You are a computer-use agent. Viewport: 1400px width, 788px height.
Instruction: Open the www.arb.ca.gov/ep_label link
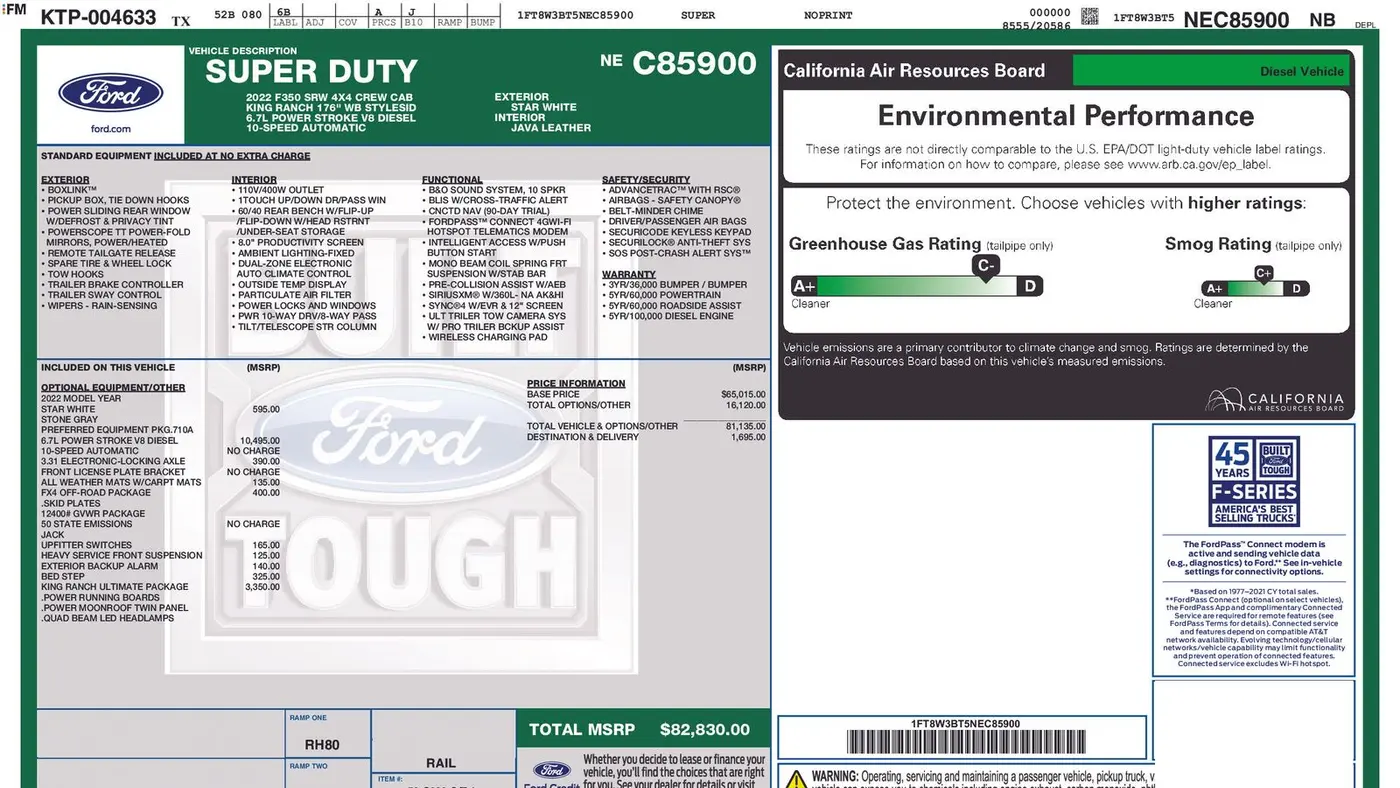(x=1200, y=165)
